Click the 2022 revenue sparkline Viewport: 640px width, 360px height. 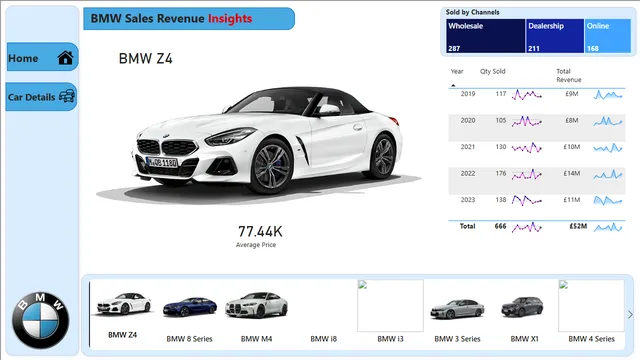pyautogui.click(x=608, y=175)
